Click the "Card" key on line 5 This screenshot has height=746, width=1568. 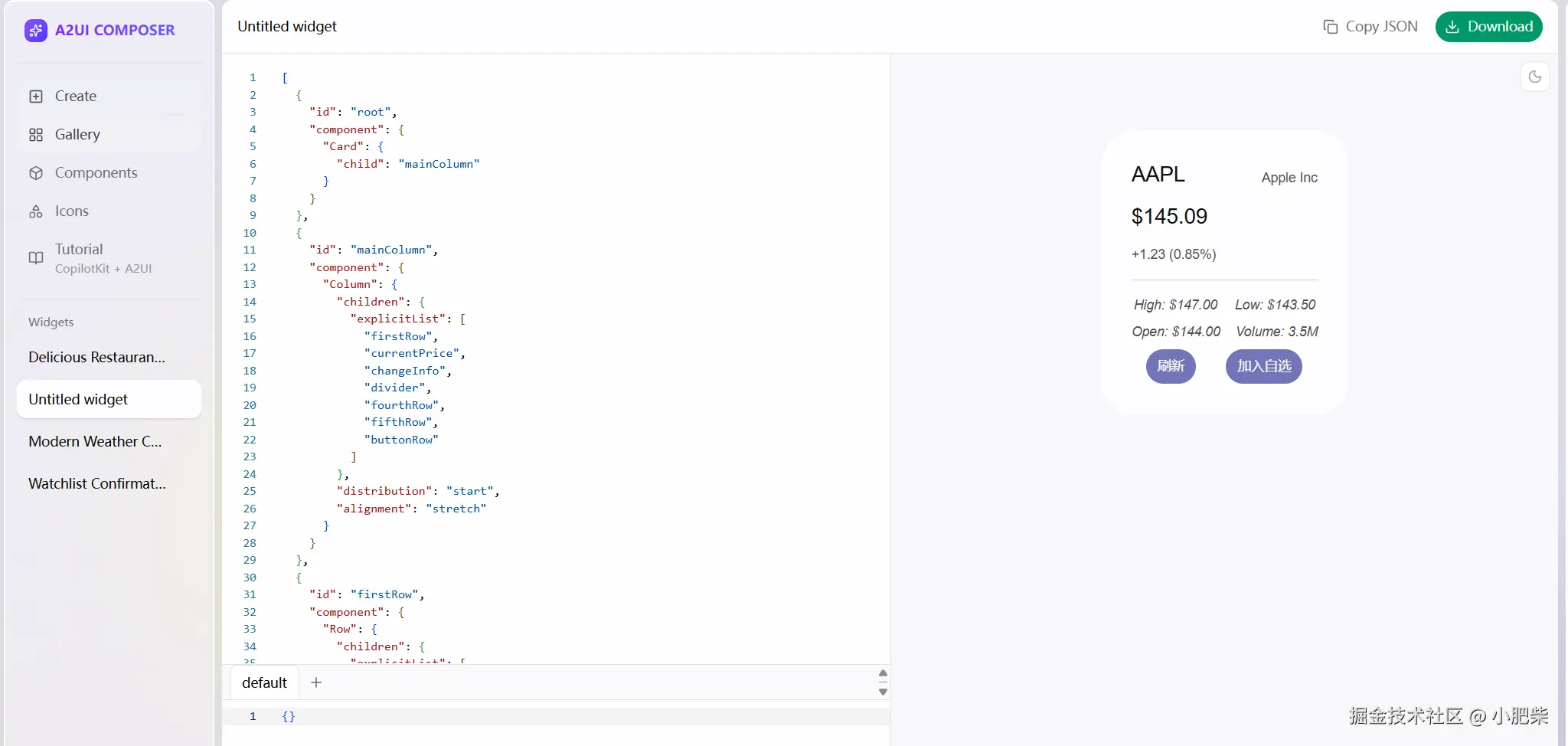point(344,146)
